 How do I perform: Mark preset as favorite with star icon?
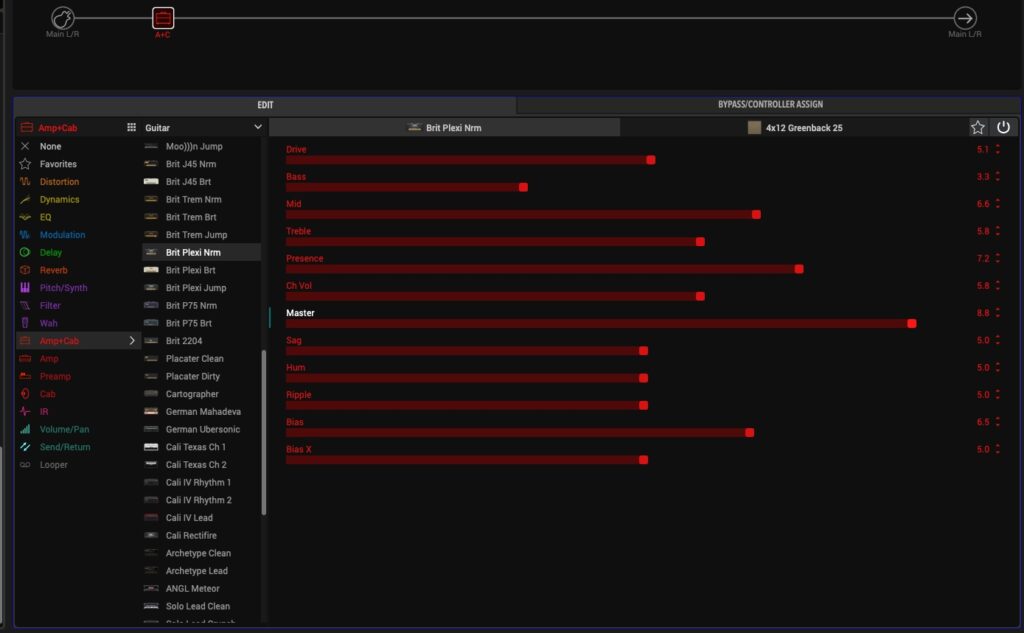[x=978, y=128]
